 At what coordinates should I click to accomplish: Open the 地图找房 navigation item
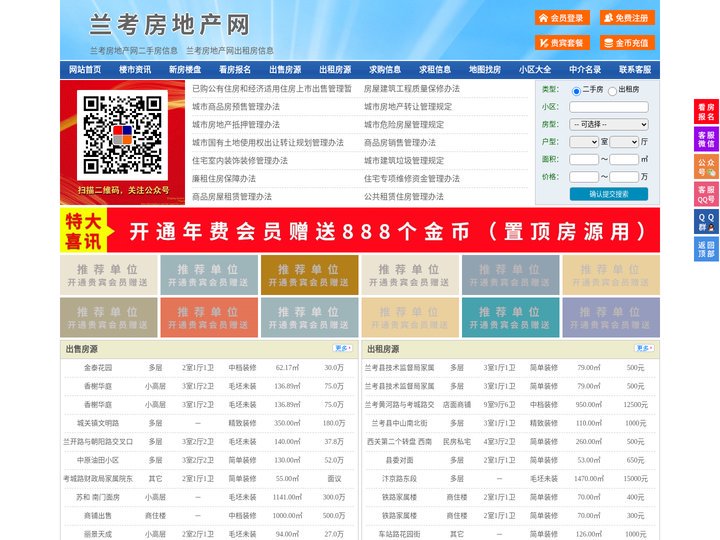point(485,70)
